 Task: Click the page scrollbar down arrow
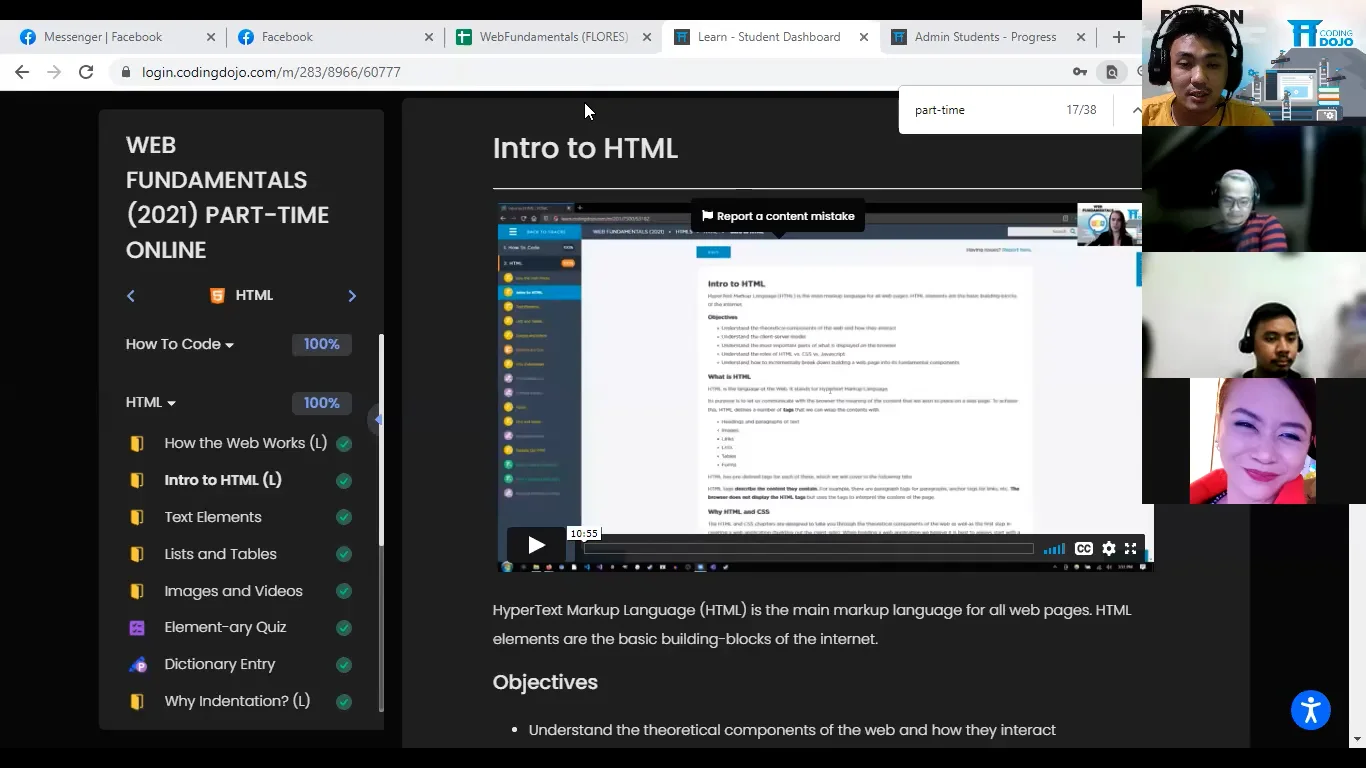pos(1357,740)
